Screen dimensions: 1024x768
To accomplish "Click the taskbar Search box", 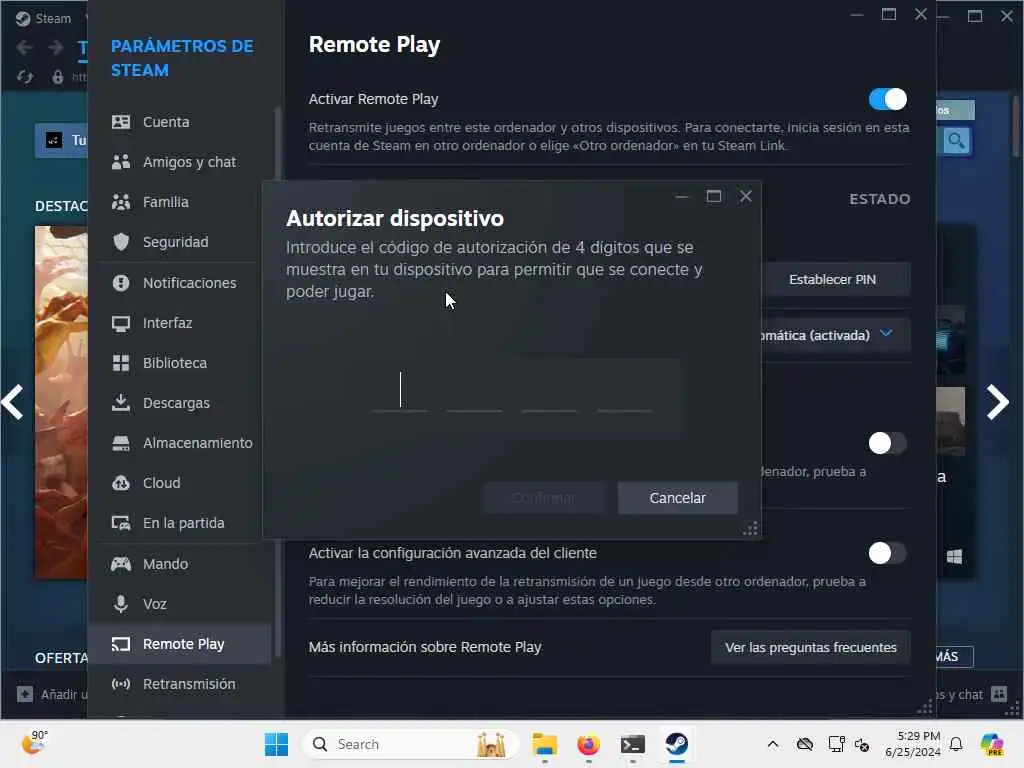I will point(411,744).
